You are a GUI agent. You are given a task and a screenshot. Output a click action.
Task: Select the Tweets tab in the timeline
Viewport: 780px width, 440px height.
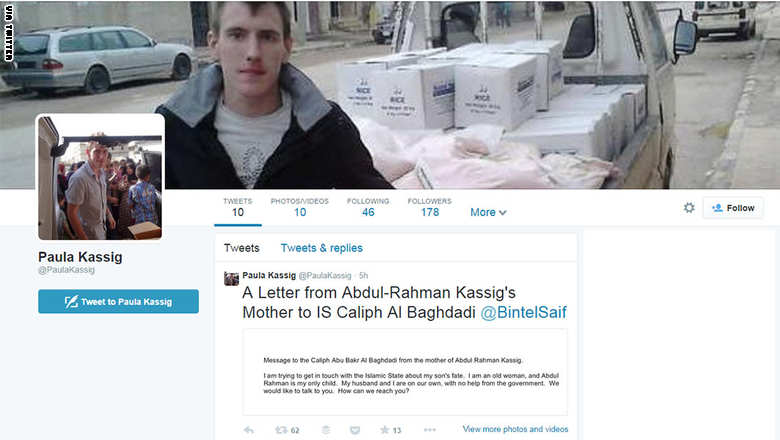pyautogui.click(x=241, y=248)
